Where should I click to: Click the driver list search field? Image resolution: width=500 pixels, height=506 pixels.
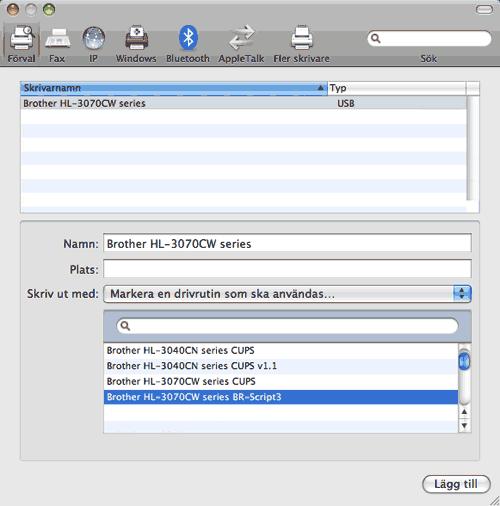287,326
